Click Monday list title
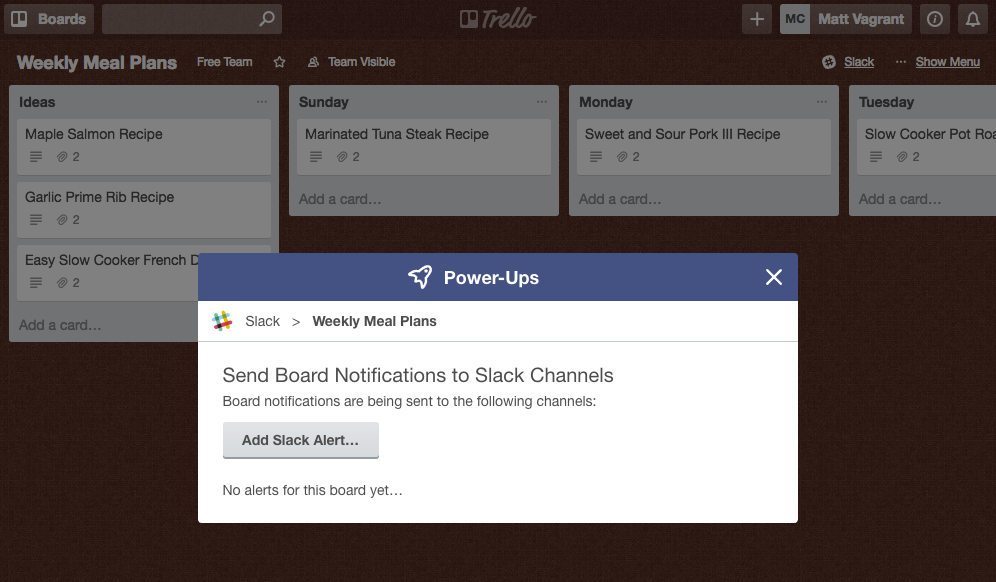This screenshot has height=582, width=996. click(x=605, y=102)
